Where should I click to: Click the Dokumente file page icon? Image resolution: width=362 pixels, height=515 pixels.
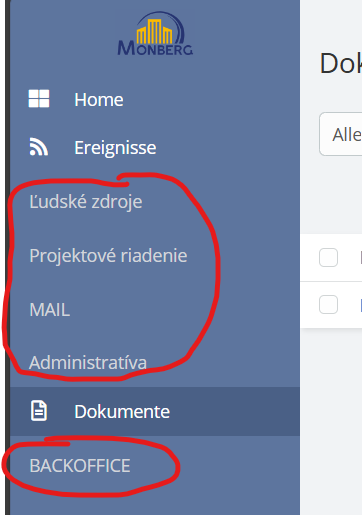(39, 411)
